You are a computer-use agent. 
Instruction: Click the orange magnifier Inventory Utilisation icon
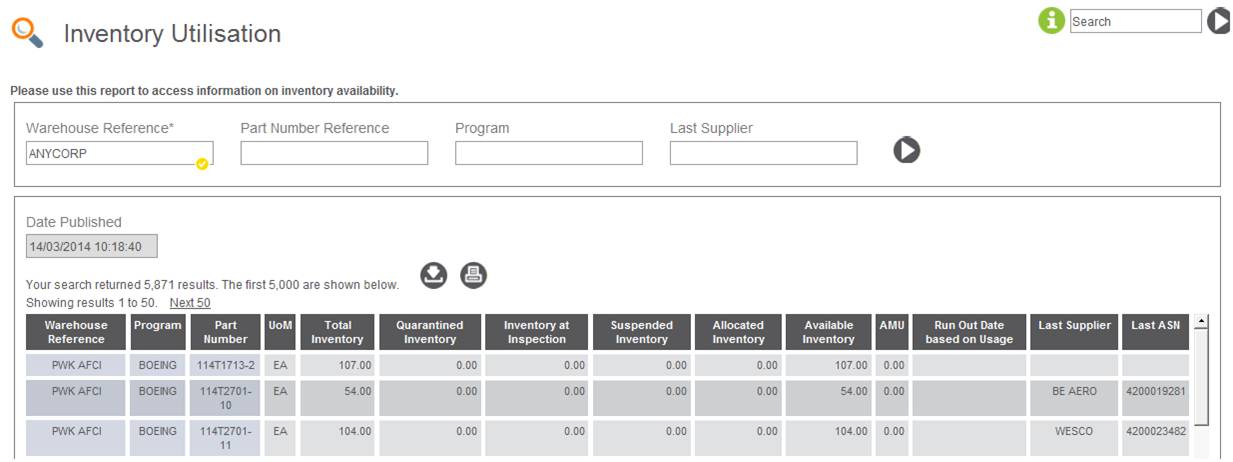pos(27,32)
